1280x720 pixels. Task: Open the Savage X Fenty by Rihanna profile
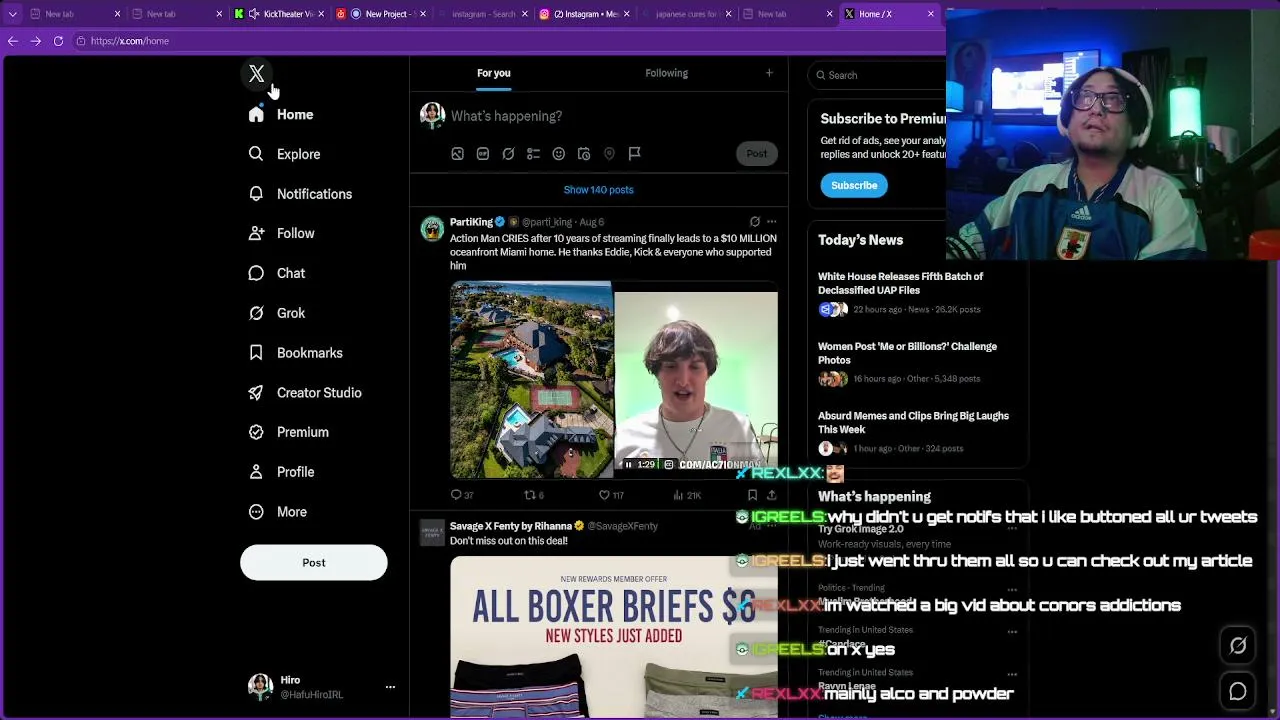pyautogui.click(x=510, y=526)
